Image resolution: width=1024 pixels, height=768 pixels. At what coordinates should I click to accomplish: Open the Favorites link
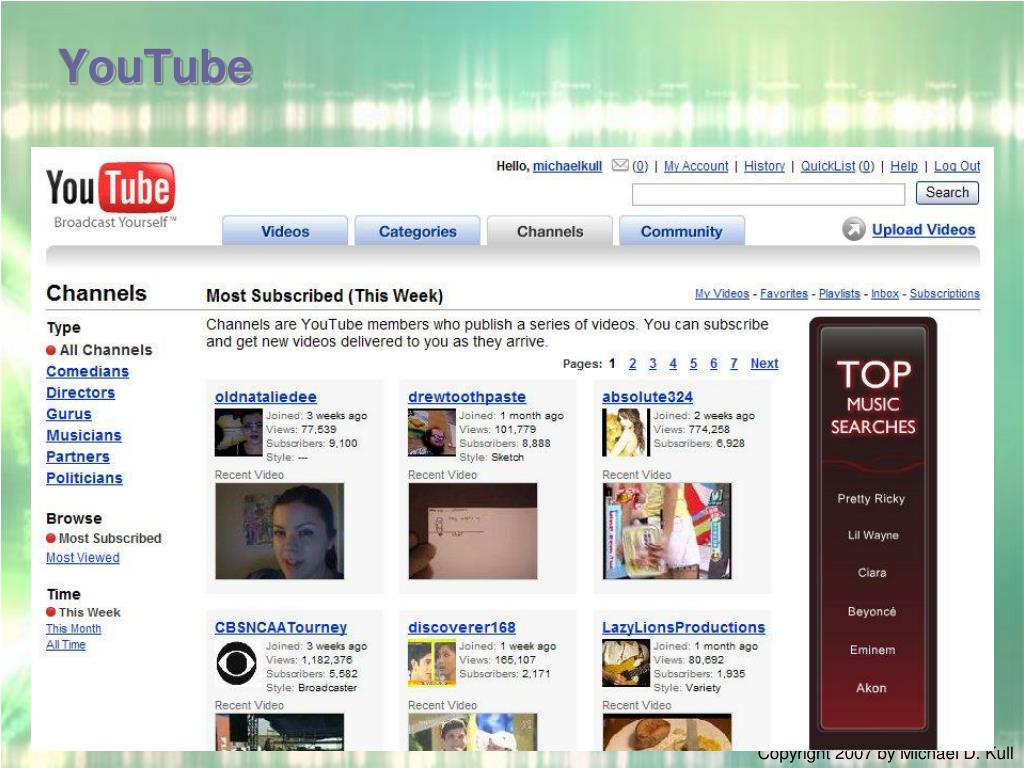(784, 294)
